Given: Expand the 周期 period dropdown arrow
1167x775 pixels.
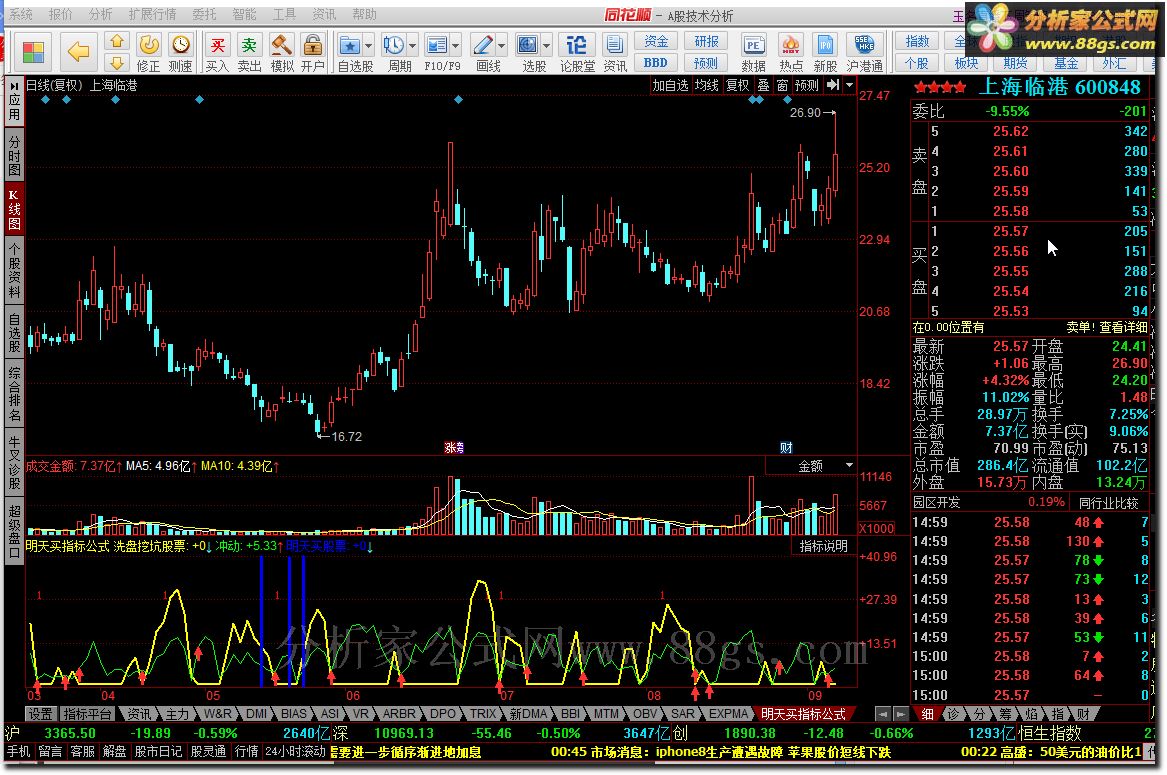Looking at the screenshot, I should coord(412,46).
